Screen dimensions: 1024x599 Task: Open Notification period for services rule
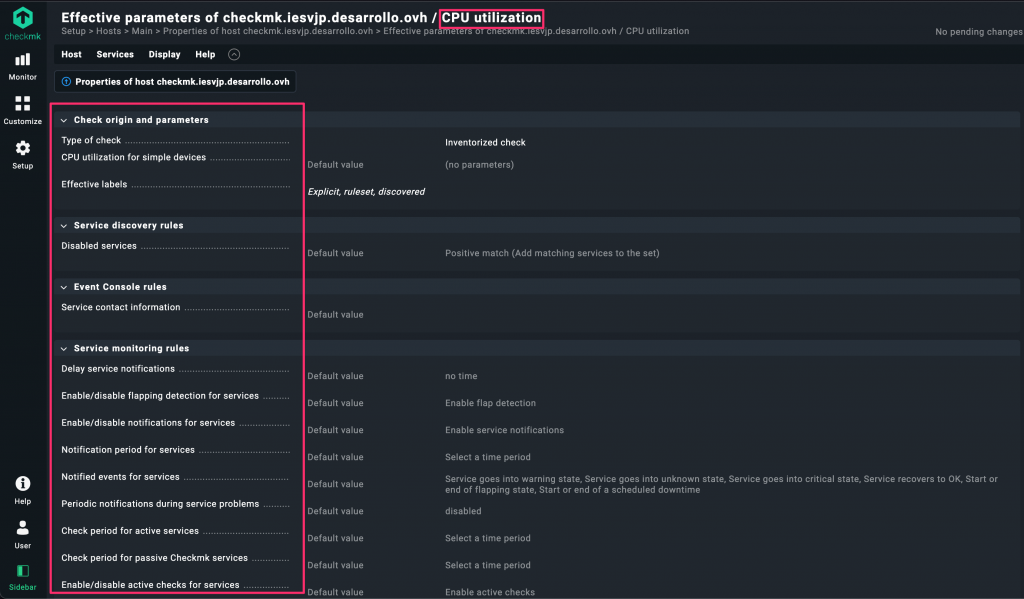click(x=128, y=450)
